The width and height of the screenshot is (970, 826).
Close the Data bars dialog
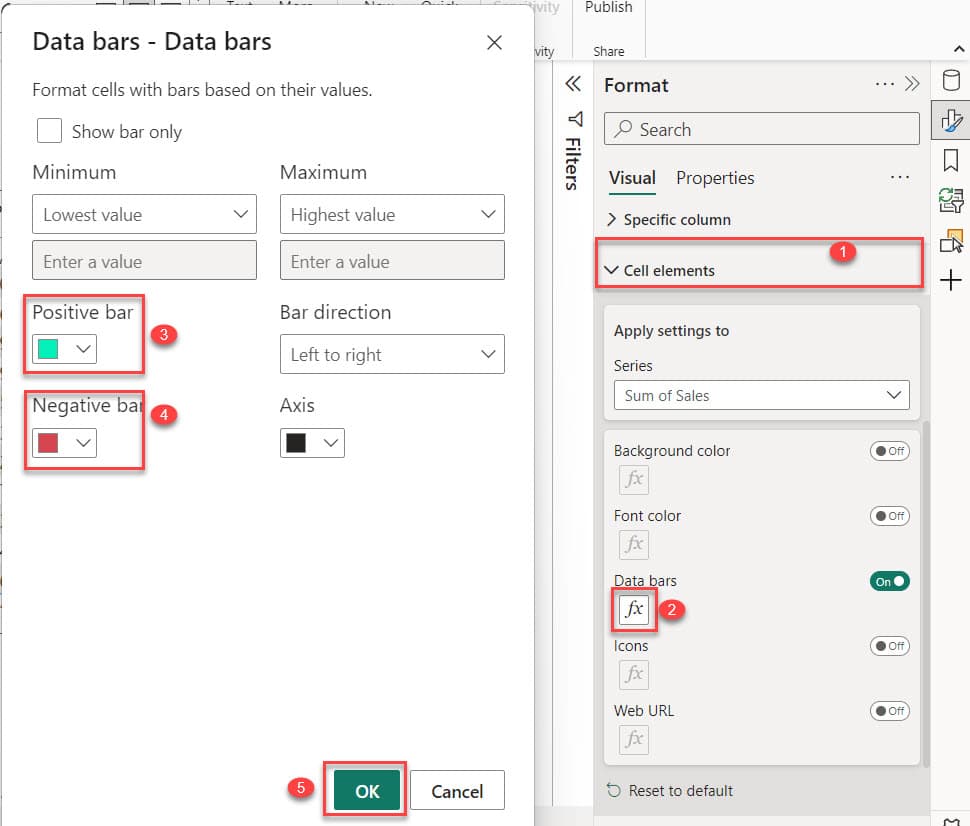click(x=494, y=43)
